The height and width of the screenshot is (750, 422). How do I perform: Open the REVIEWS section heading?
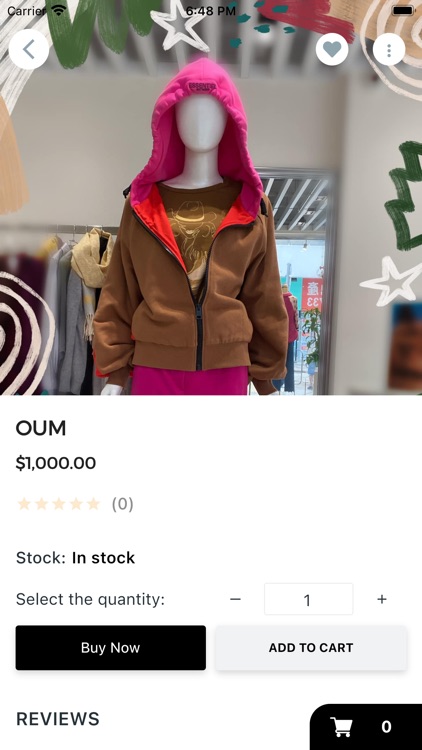58,719
